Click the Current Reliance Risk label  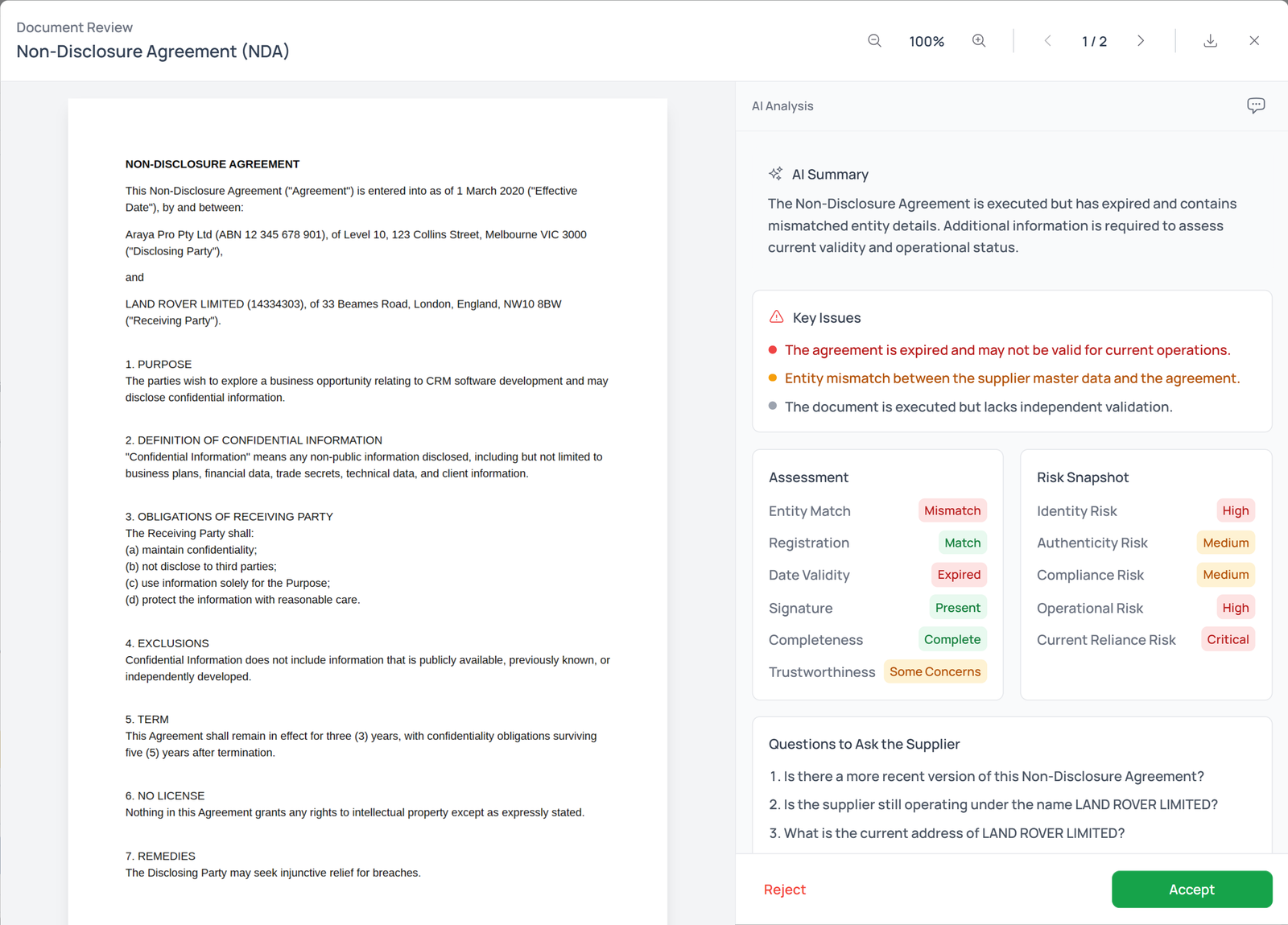point(1106,640)
